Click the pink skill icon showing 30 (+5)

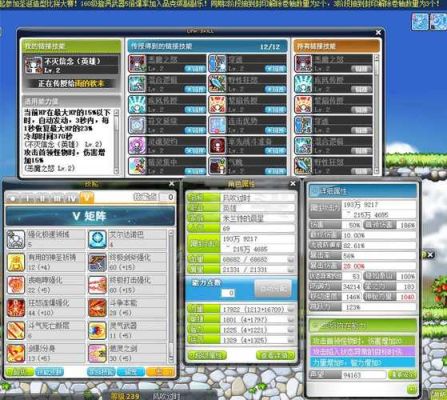pyautogui.click(x=97, y=353)
